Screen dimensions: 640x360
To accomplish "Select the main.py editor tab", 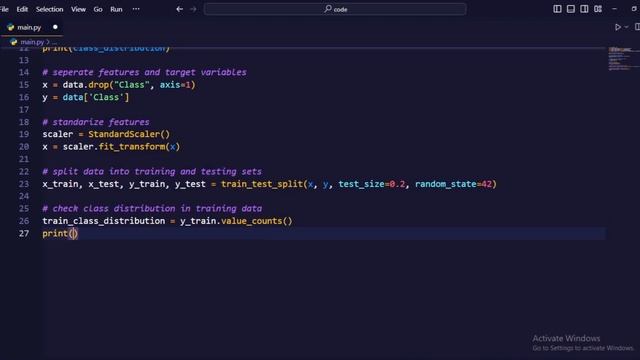I will coord(31,27).
